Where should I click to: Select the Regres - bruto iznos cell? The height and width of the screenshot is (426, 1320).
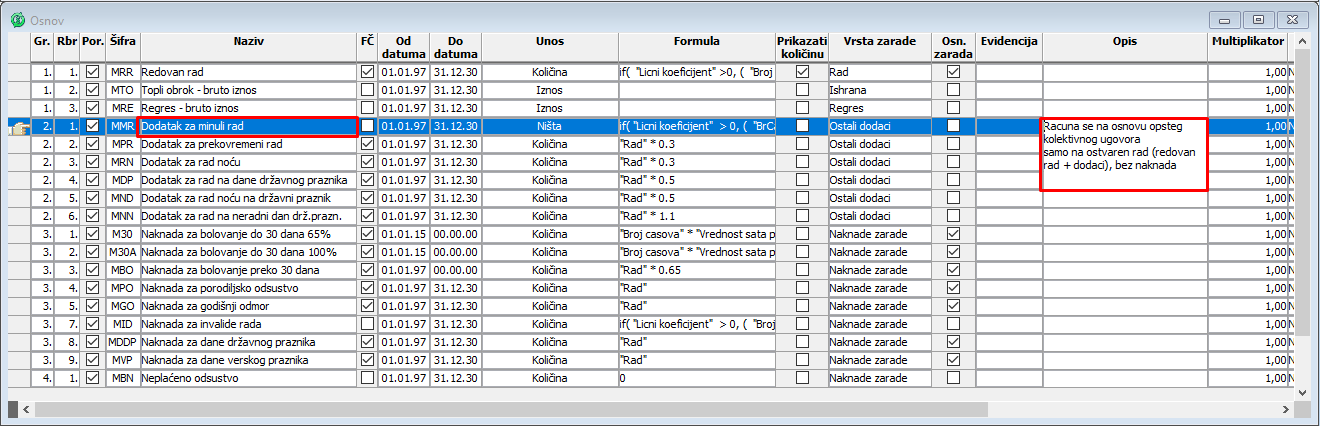pos(249,108)
